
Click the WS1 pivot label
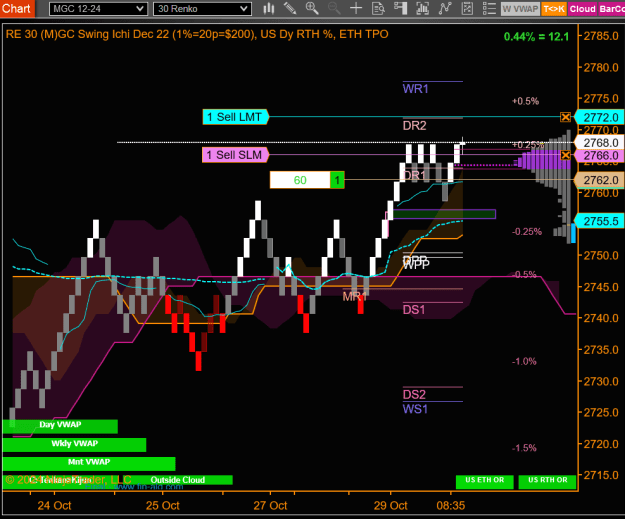coord(415,409)
